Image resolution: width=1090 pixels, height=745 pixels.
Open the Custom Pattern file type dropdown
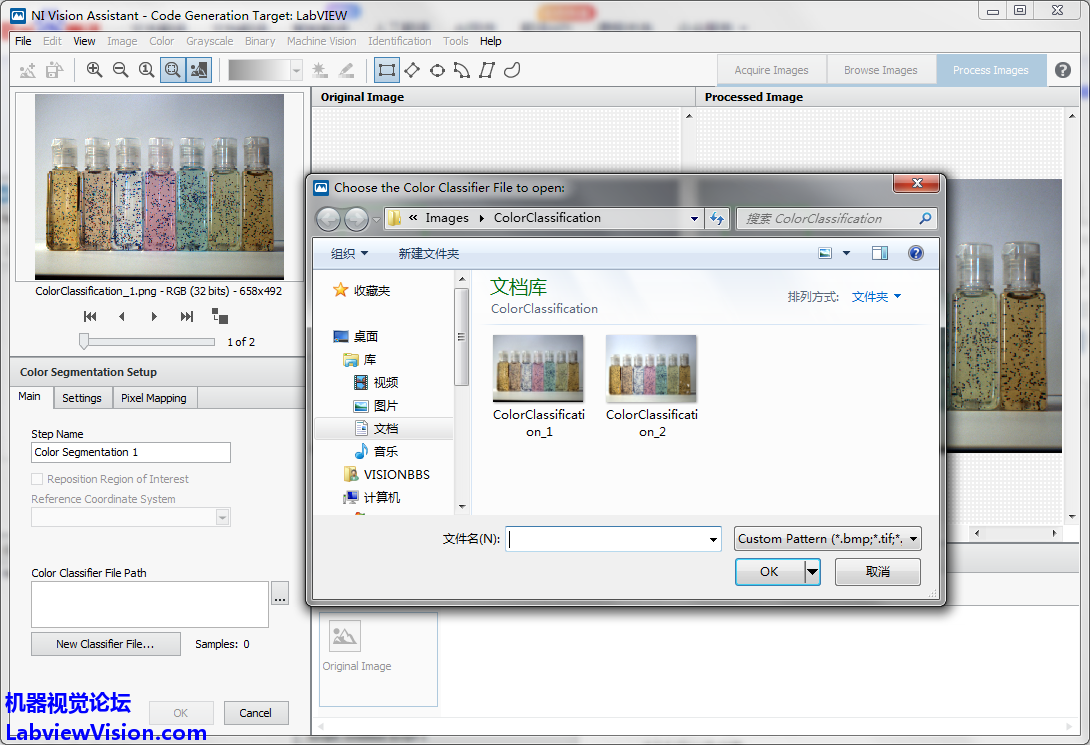[827, 539]
